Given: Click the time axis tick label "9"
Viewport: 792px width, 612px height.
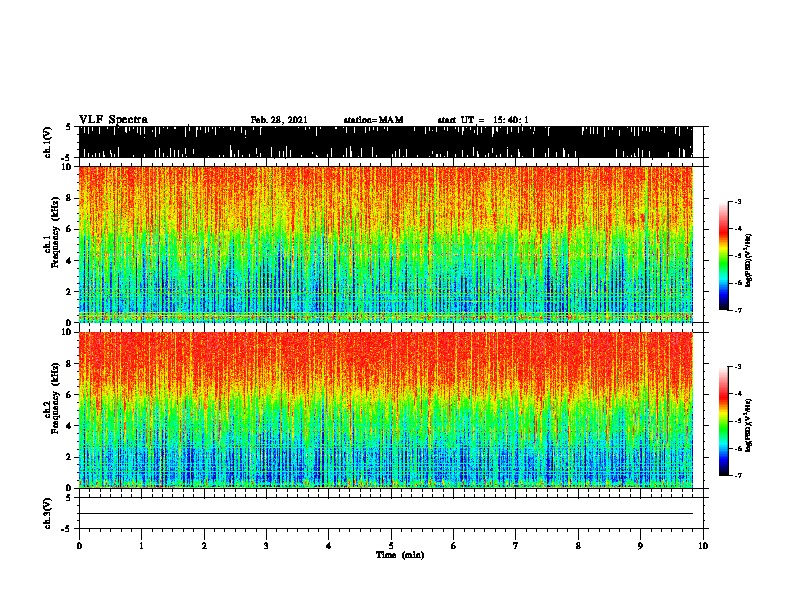Looking at the screenshot, I should pyautogui.click(x=640, y=546).
